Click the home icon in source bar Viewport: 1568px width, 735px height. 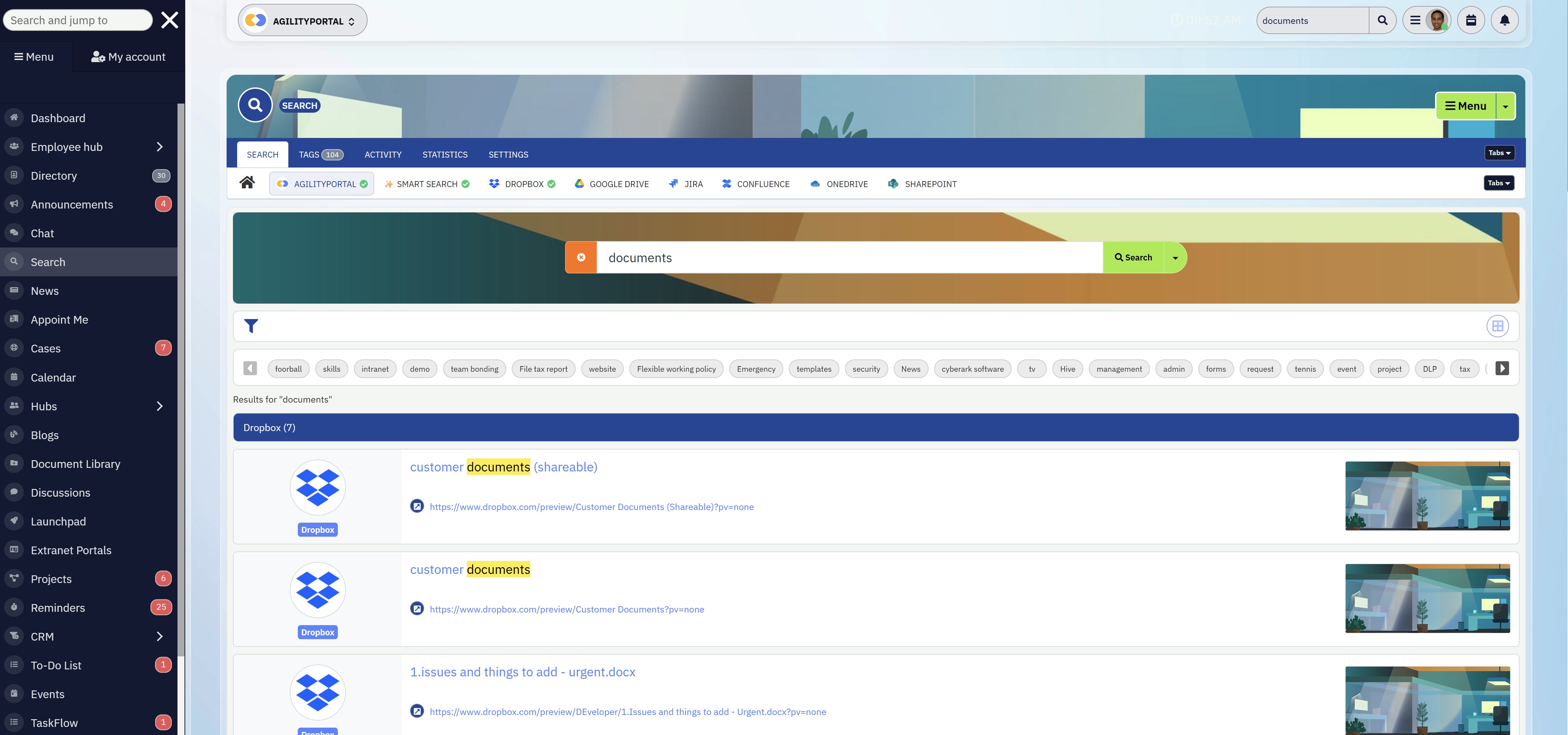247,183
